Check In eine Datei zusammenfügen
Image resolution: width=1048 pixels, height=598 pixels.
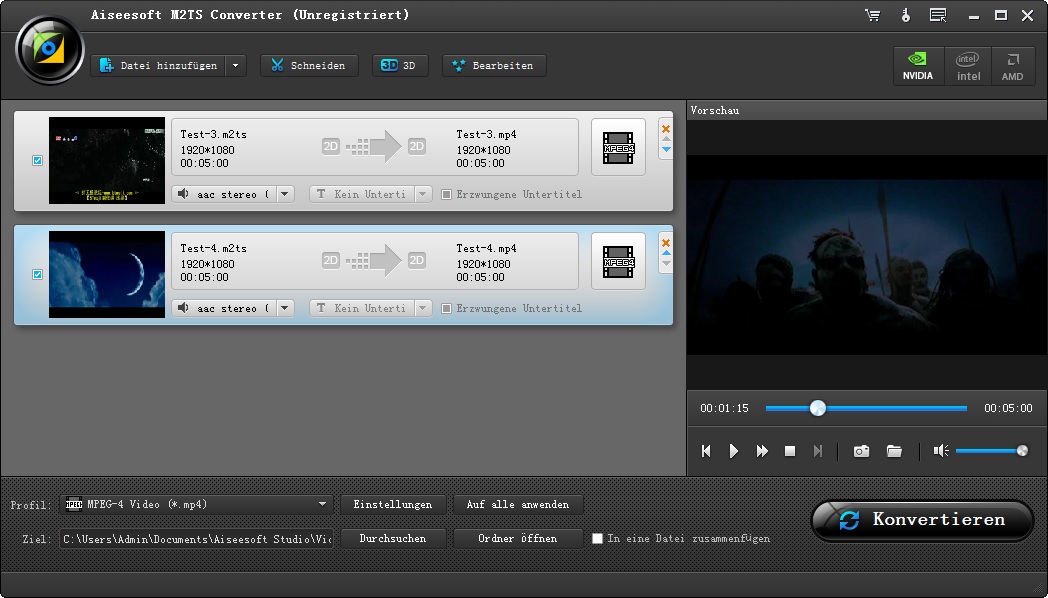point(598,539)
